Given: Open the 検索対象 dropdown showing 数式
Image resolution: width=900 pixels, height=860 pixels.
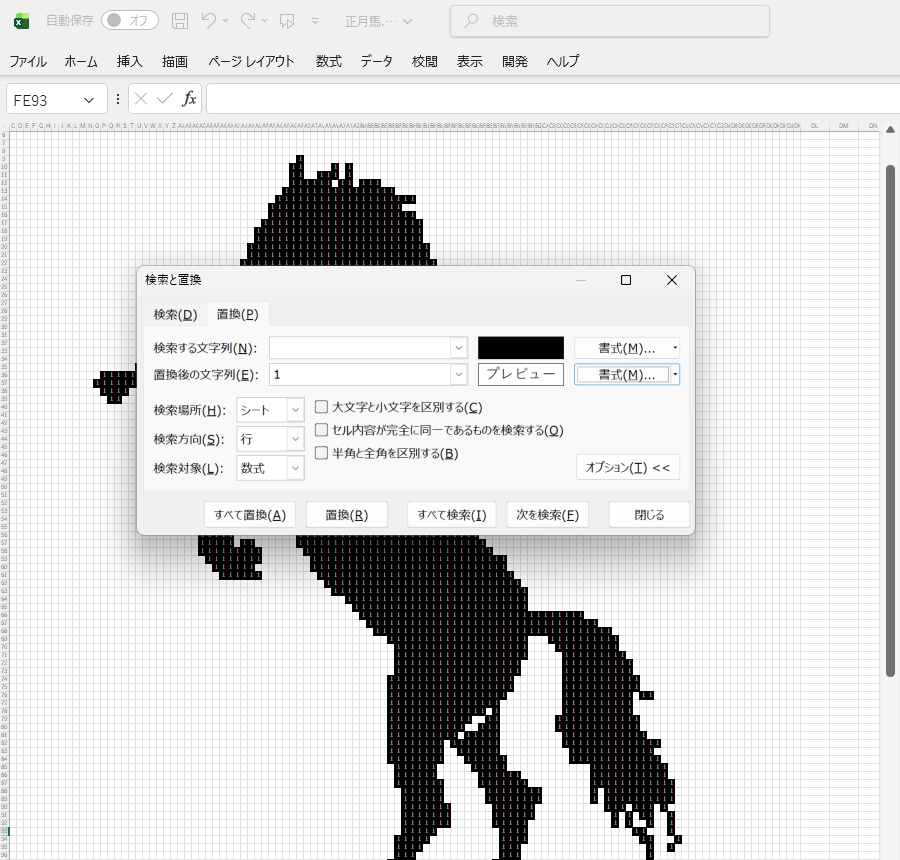Looking at the screenshot, I should pos(270,468).
